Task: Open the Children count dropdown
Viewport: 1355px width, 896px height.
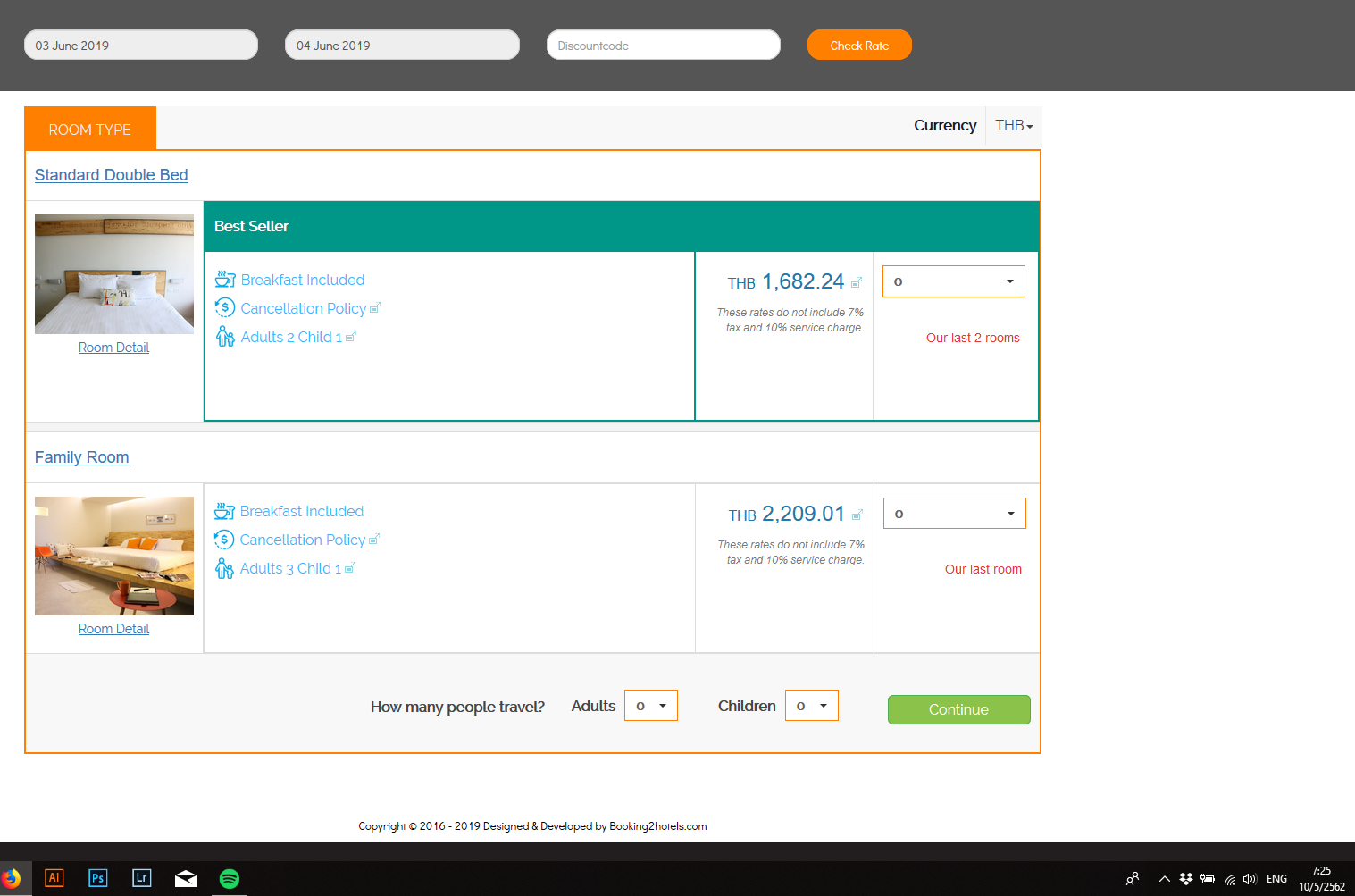Action: 812,706
